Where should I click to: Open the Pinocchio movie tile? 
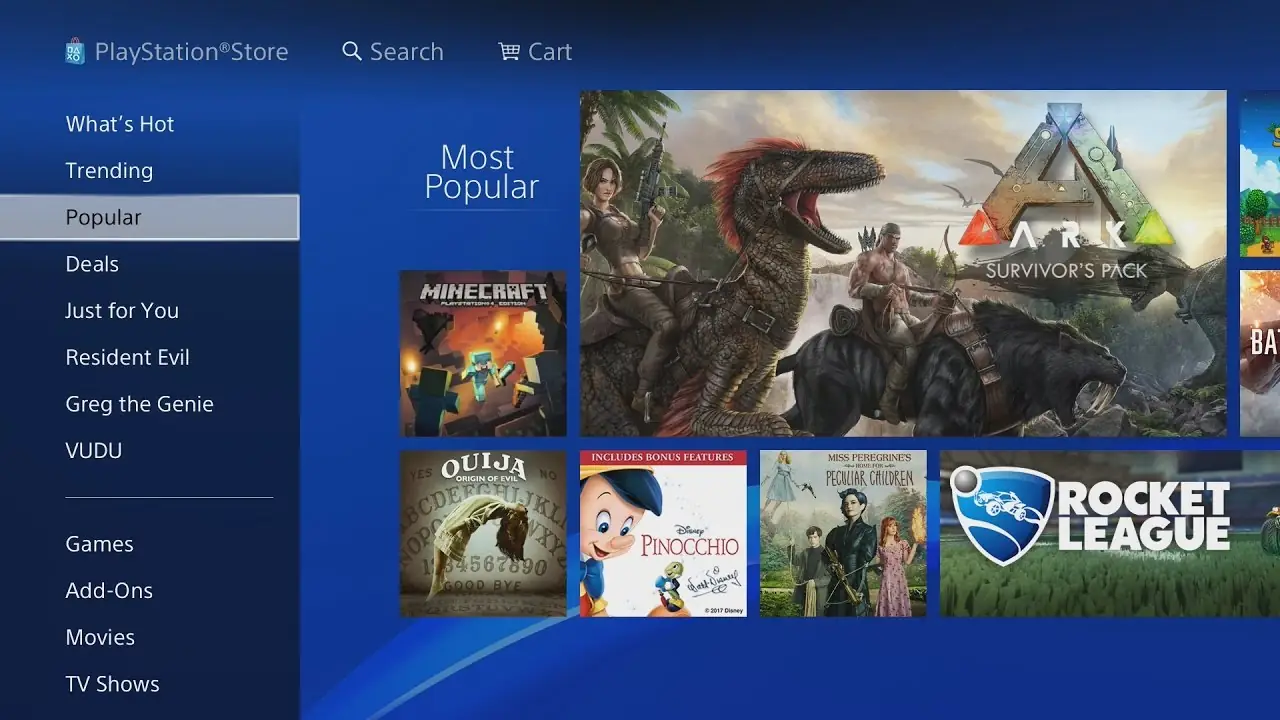[x=663, y=533]
